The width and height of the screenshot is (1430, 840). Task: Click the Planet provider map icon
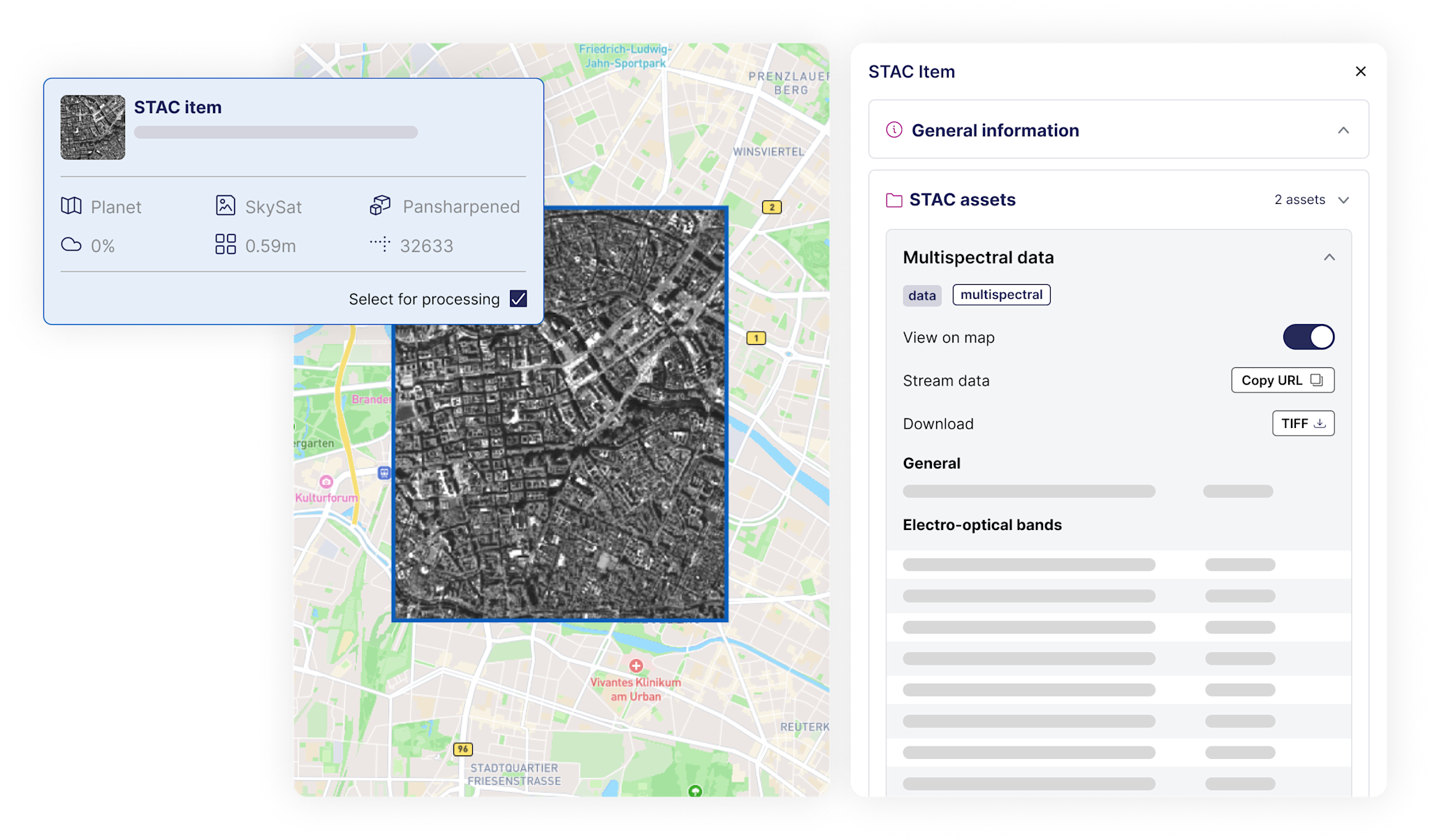[71, 206]
